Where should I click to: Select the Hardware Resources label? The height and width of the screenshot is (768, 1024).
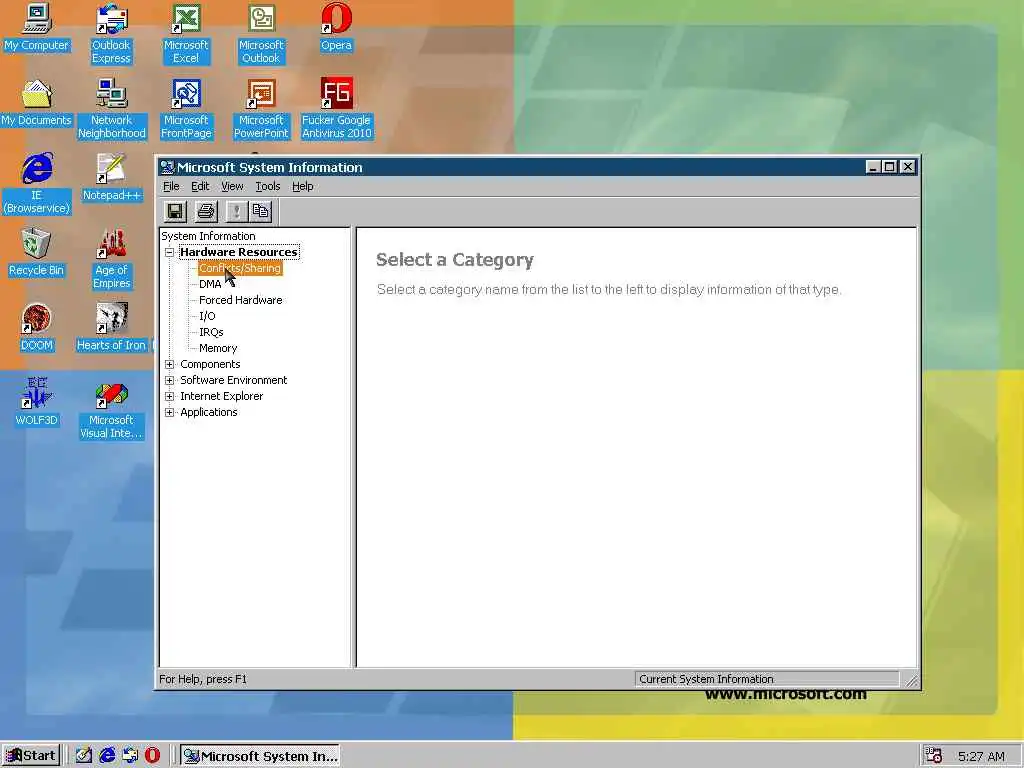[x=239, y=252]
